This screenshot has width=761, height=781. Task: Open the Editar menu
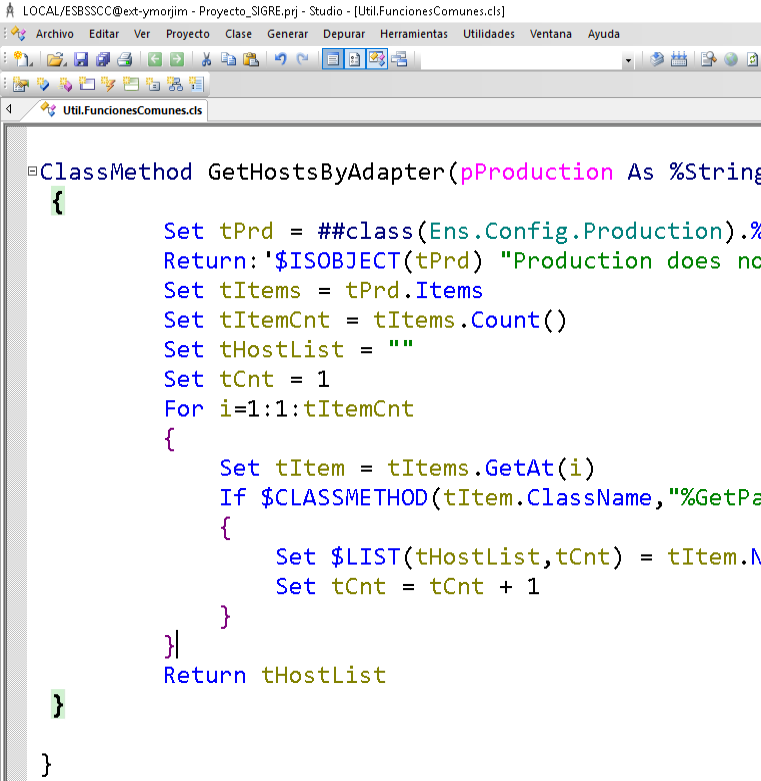tap(104, 34)
